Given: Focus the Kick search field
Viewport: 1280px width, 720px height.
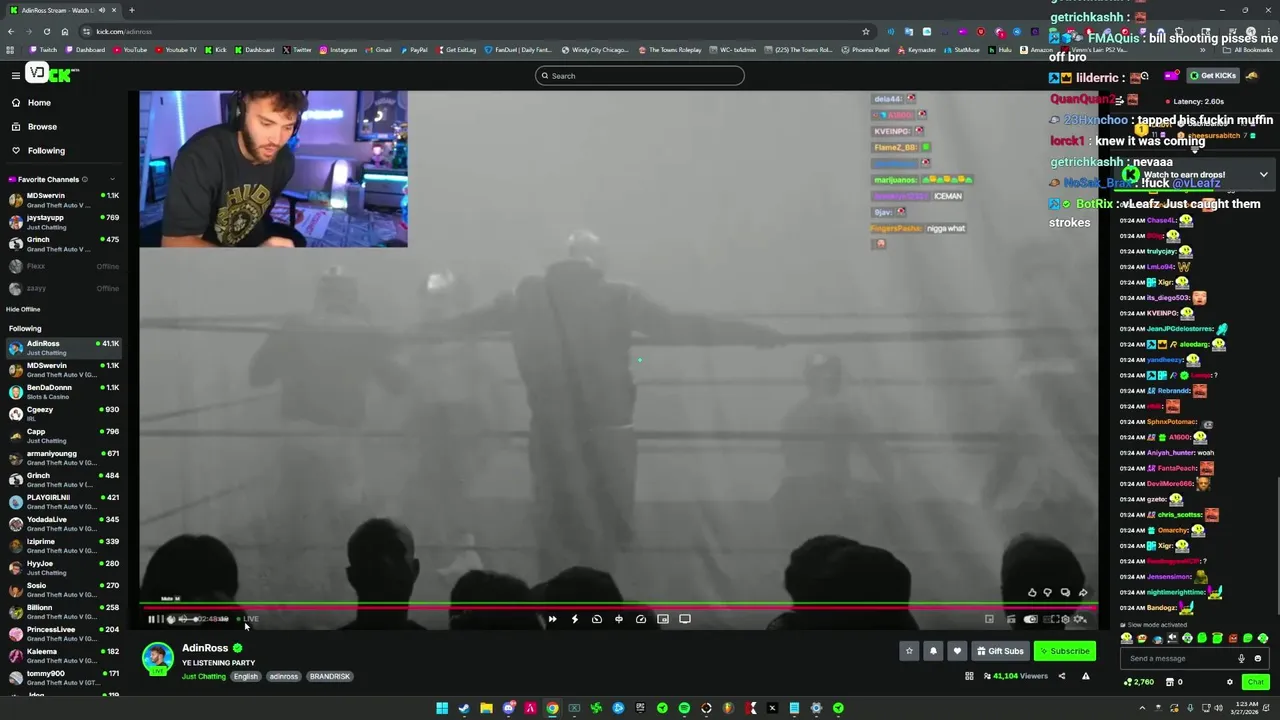Looking at the screenshot, I should pos(640,76).
